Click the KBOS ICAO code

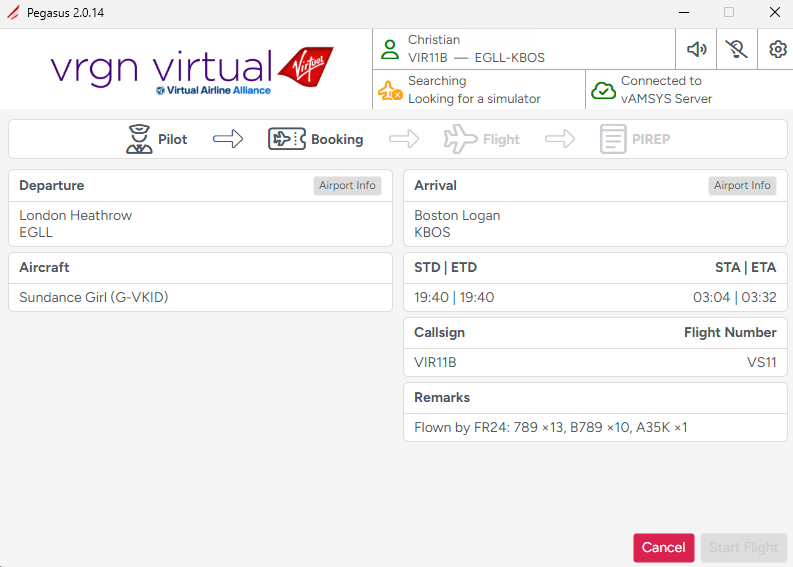point(432,232)
